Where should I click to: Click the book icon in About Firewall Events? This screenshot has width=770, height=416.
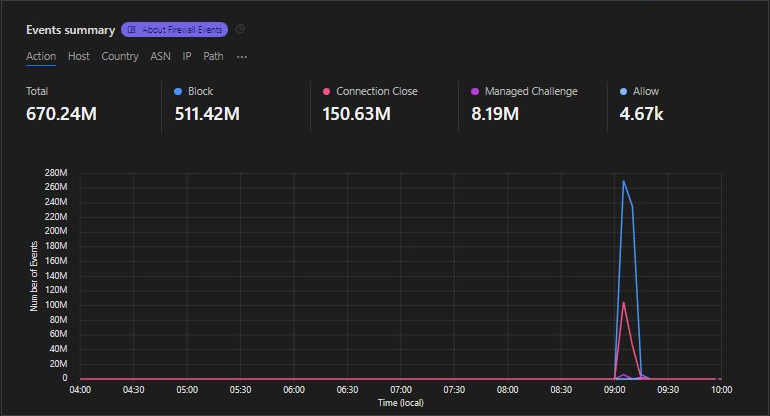point(132,30)
